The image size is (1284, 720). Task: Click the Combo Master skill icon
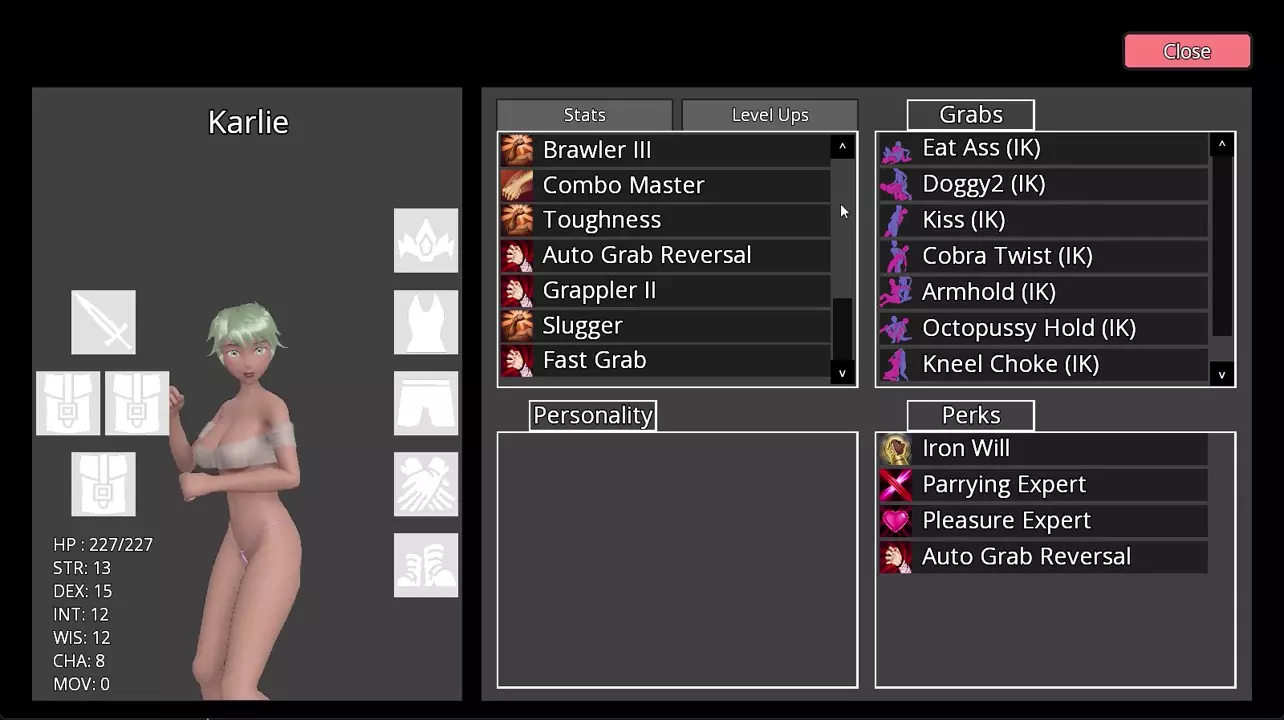click(517, 185)
